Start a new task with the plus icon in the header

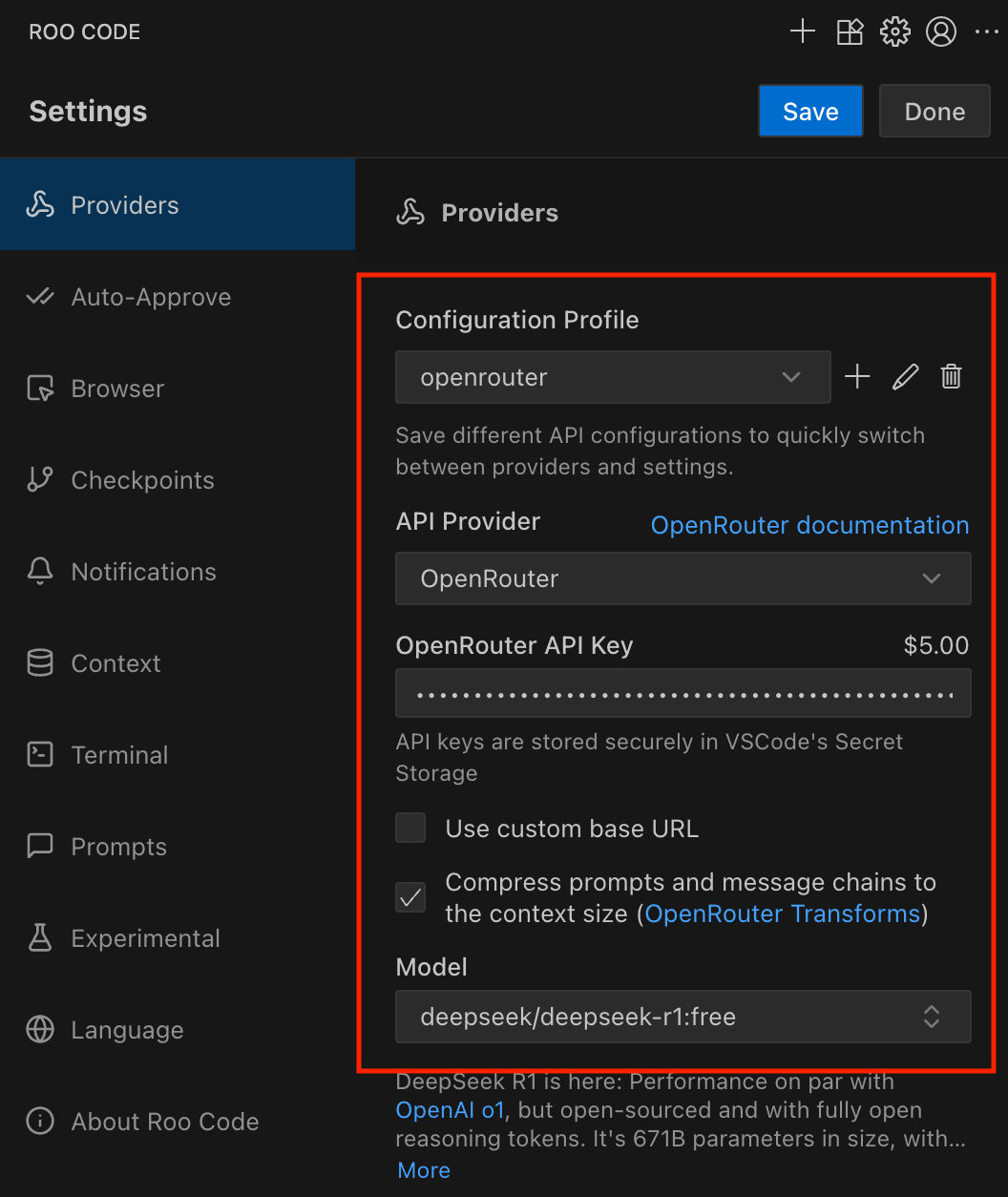tap(803, 31)
